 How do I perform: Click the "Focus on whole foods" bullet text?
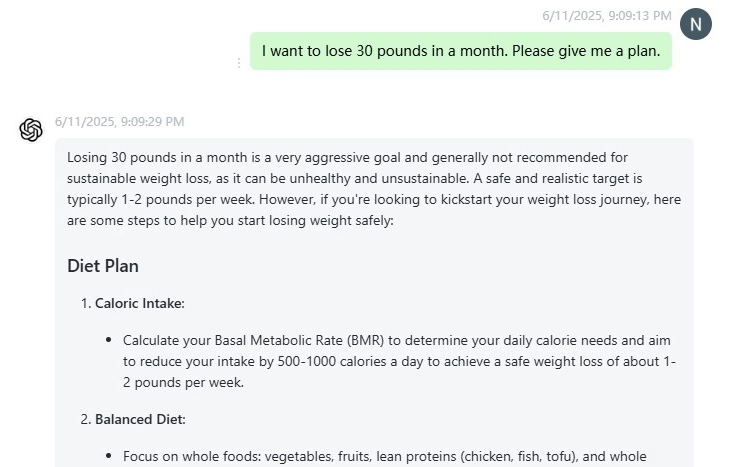click(x=189, y=456)
